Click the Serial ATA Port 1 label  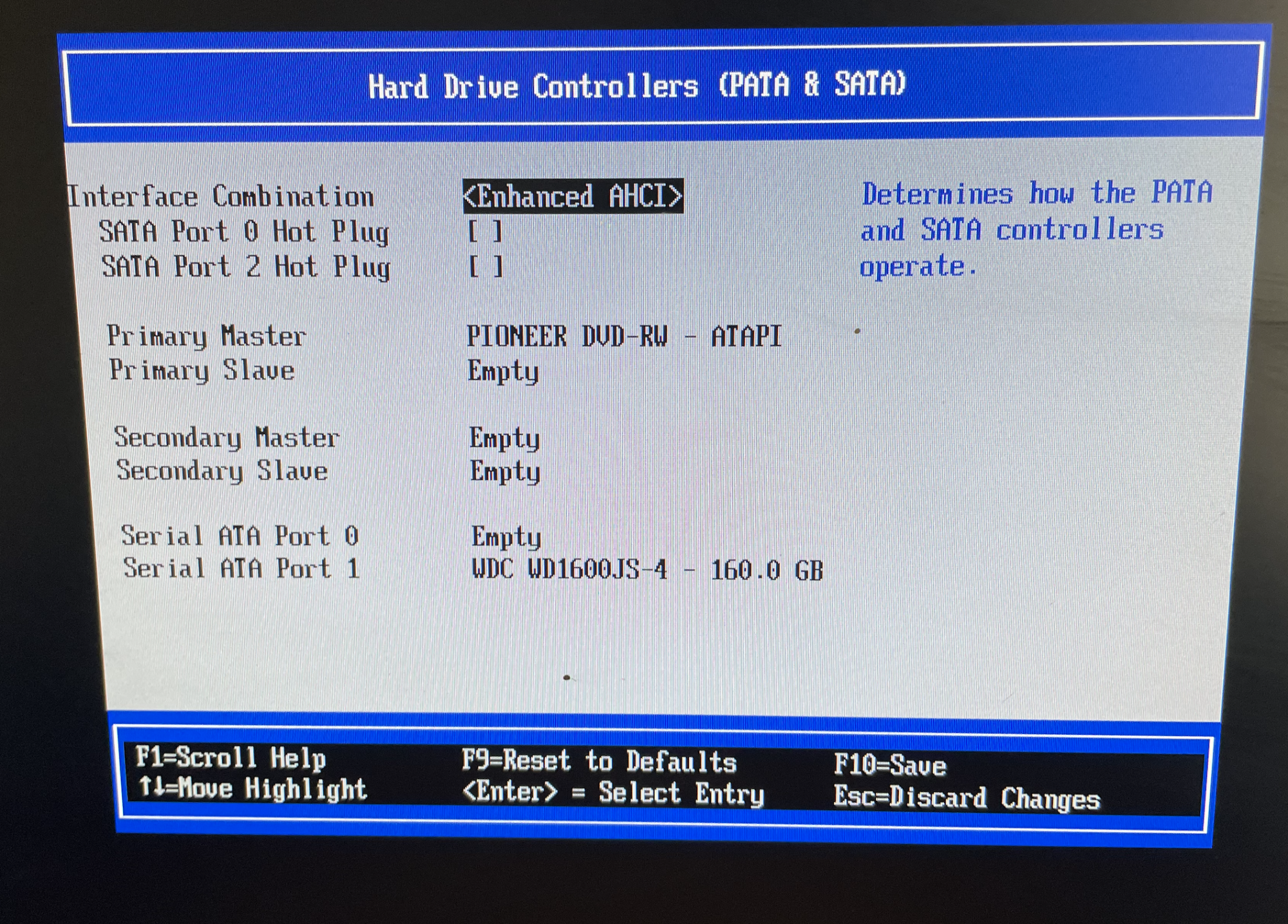(x=241, y=569)
